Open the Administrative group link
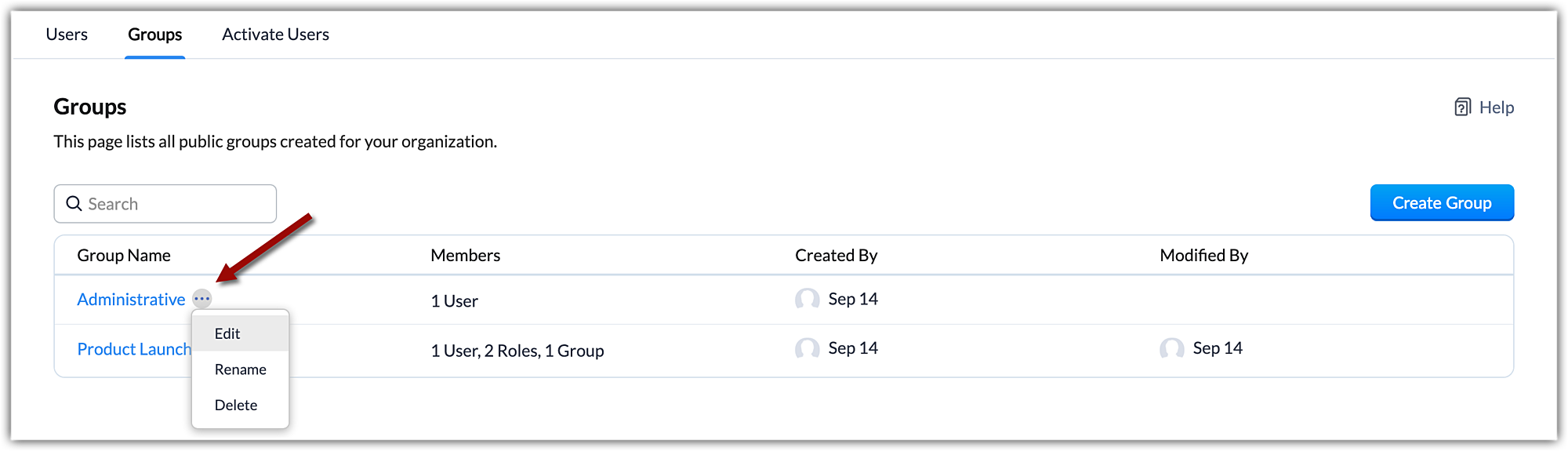 [x=131, y=300]
